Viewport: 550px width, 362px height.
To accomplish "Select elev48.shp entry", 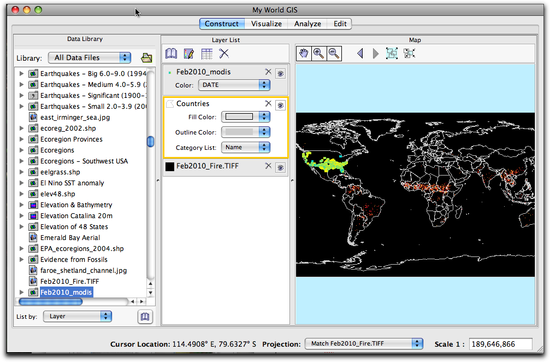I will (58, 194).
